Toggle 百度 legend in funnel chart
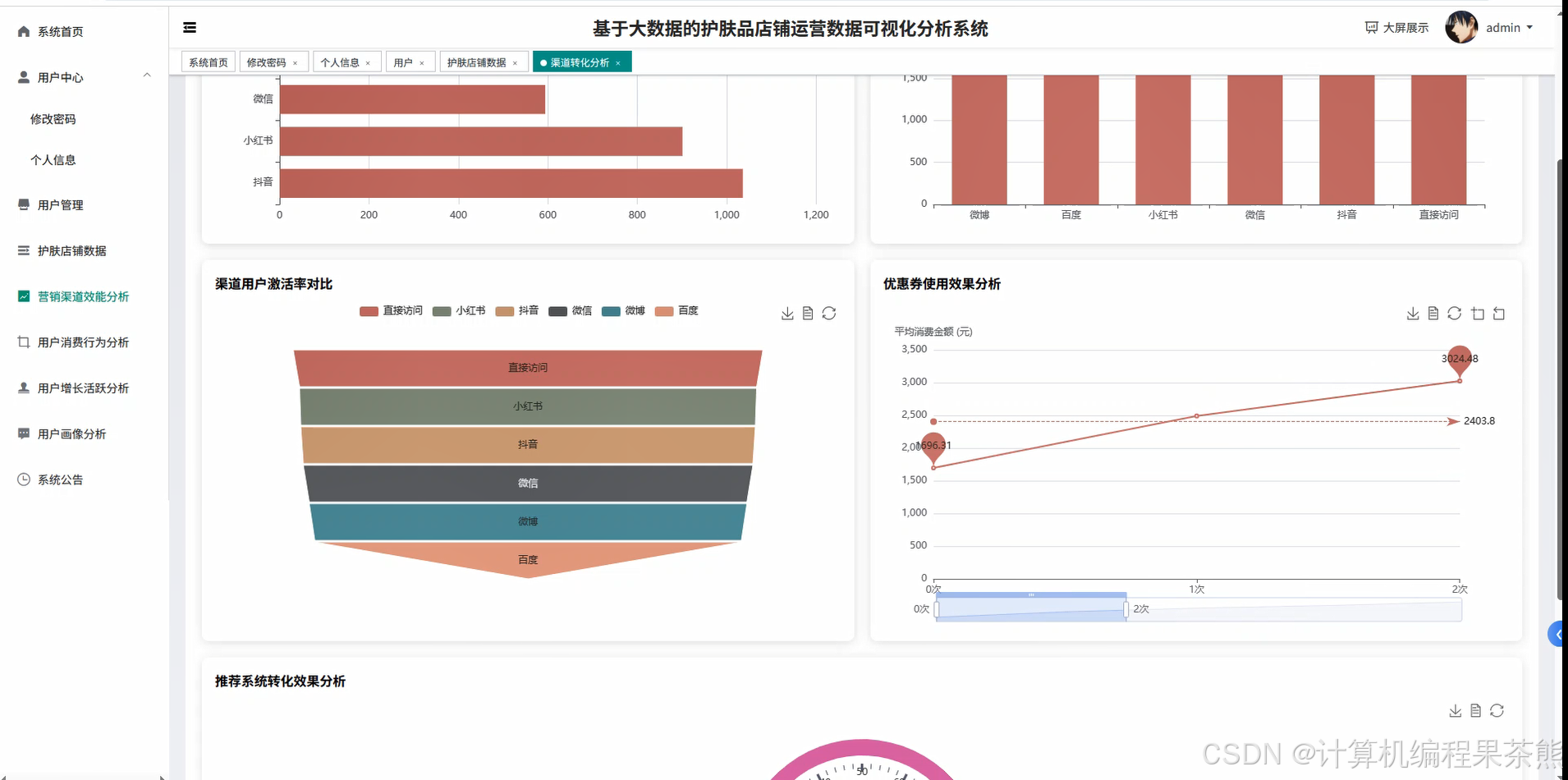1568x780 pixels. 676,311
